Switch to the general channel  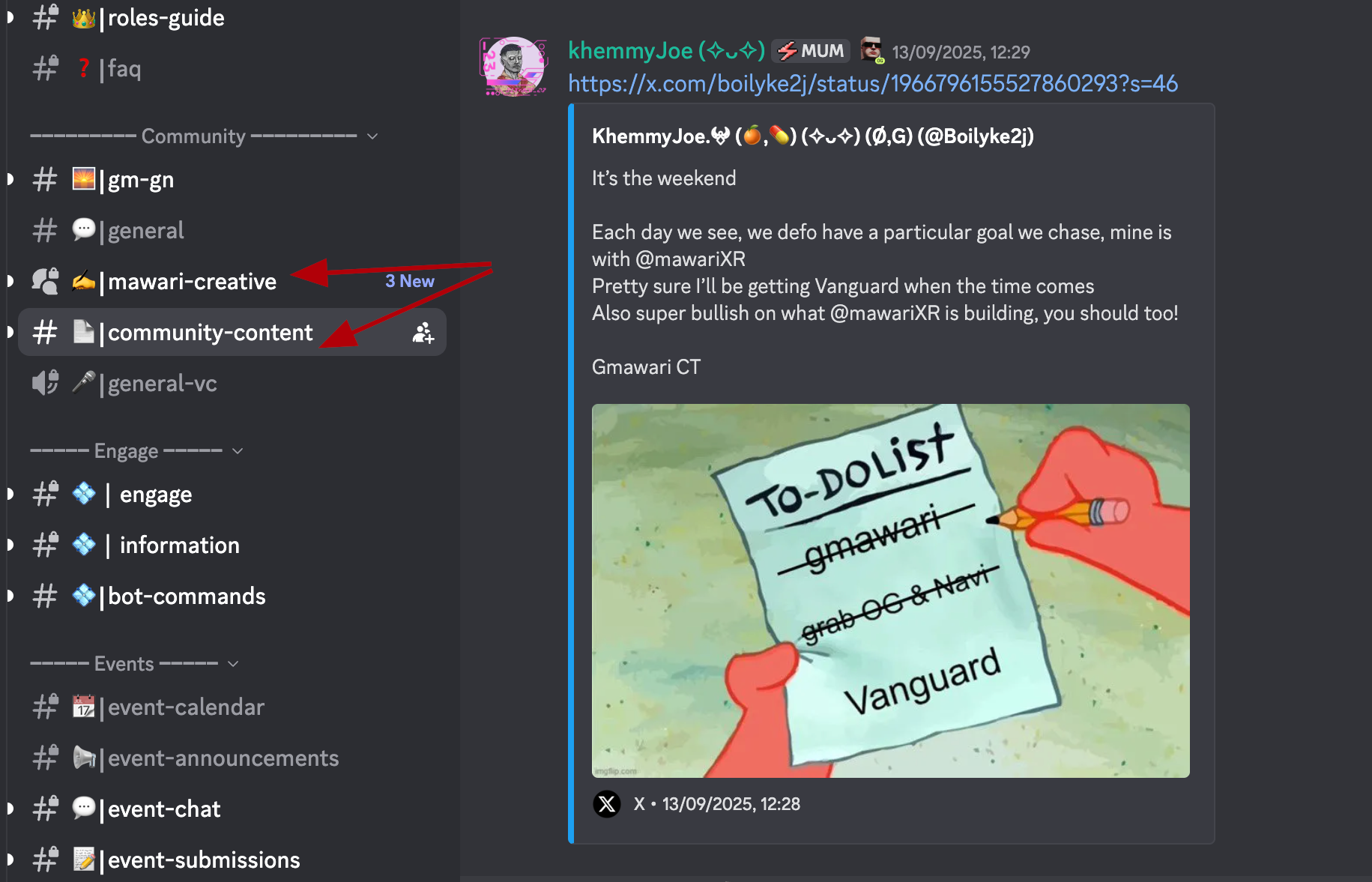pyautogui.click(x=232, y=231)
